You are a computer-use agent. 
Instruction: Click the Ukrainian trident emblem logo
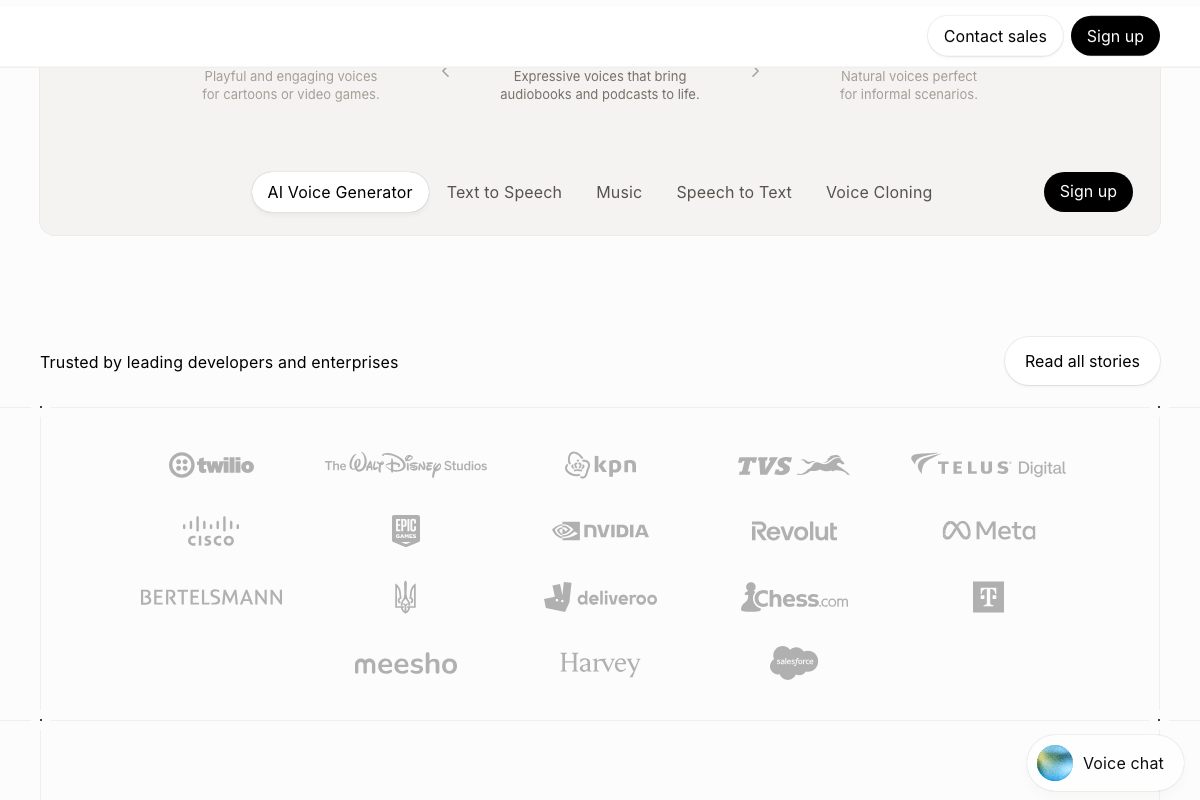(405, 597)
